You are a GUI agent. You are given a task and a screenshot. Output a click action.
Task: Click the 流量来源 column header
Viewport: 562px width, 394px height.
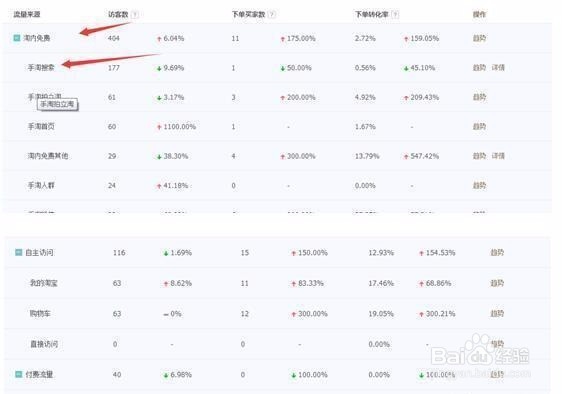(27, 14)
